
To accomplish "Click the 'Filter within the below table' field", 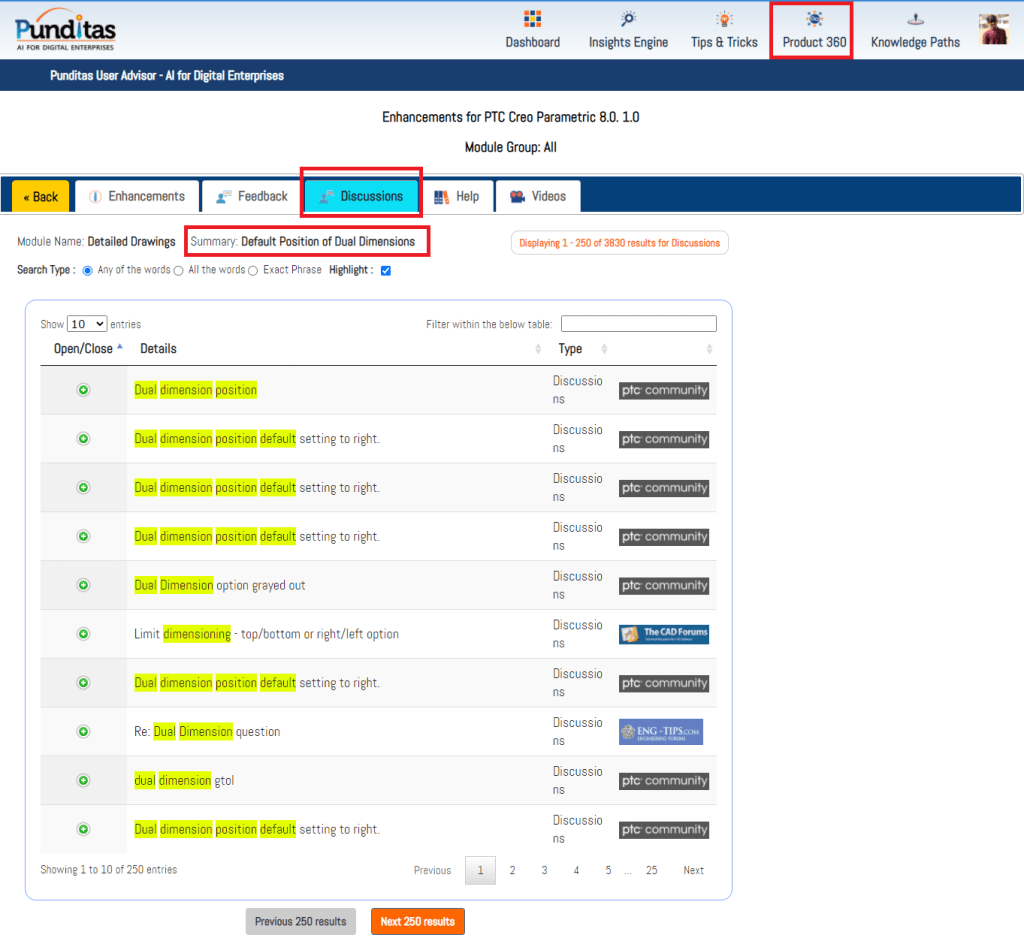I will point(638,324).
